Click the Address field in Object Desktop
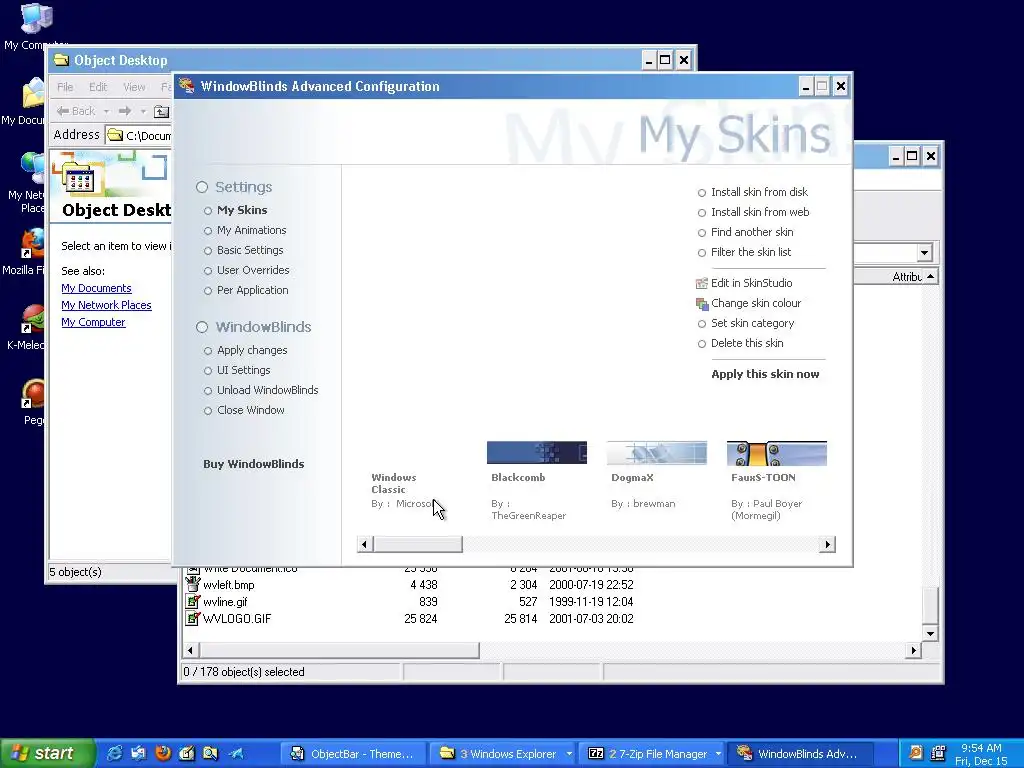Screen dimensions: 1024x768 (x=138, y=135)
